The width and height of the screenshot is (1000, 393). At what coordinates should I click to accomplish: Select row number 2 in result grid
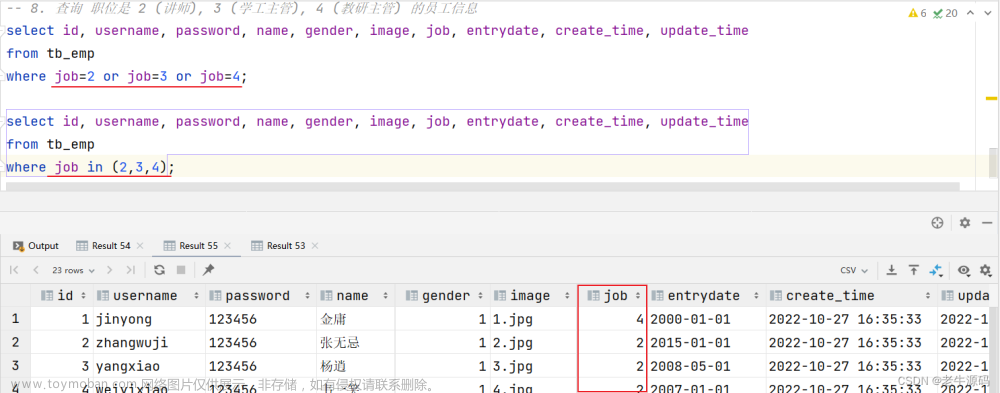15,343
